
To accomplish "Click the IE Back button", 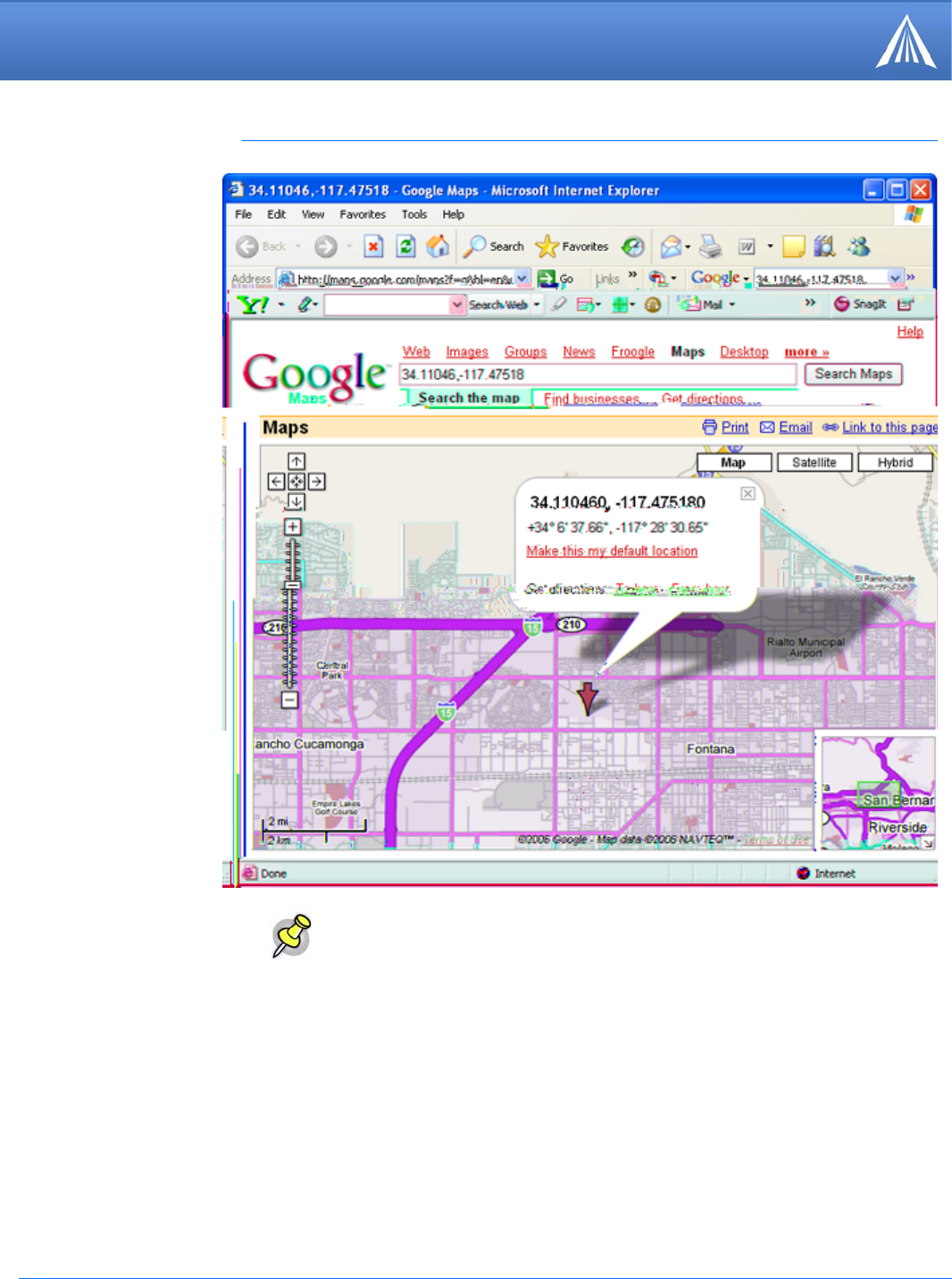I will 261,247.
